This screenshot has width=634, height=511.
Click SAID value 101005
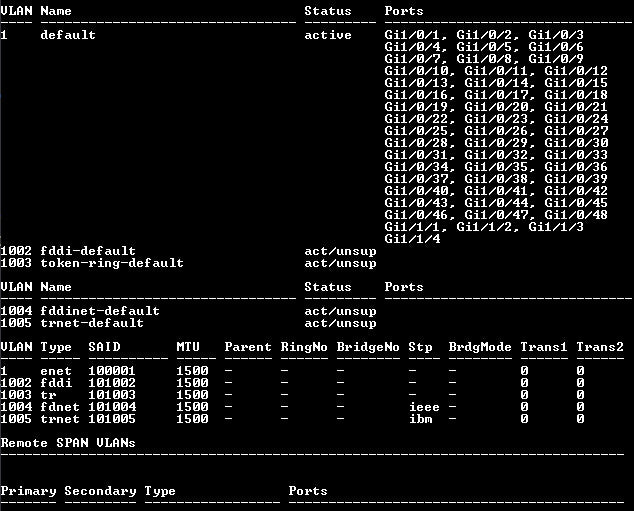click(112, 419)
